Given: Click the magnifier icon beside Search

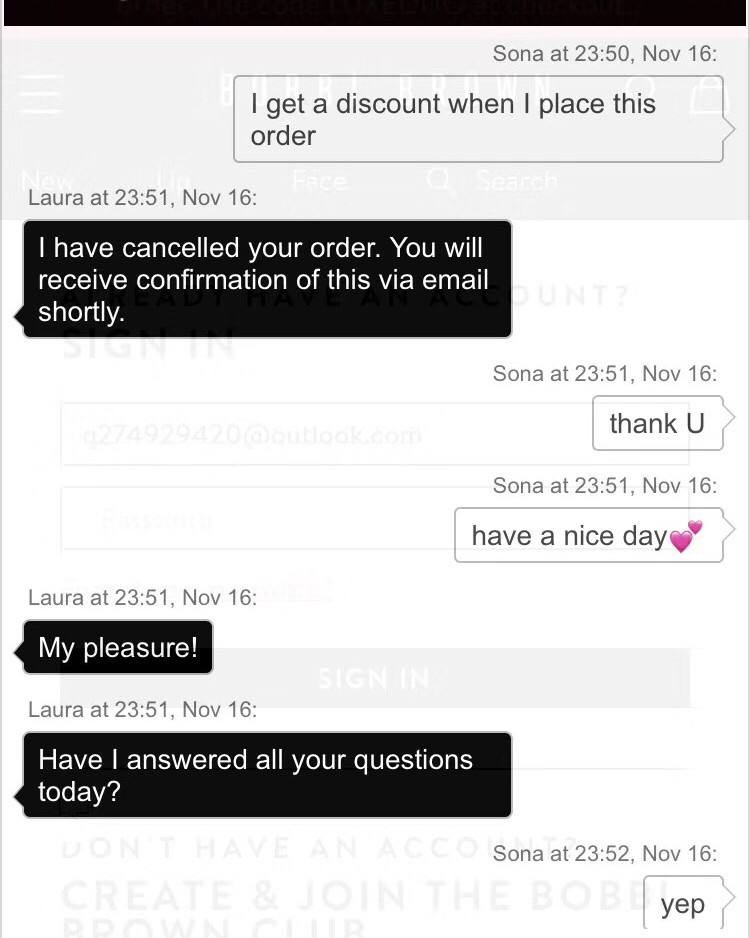Looking at the screenshot, I should click(x=439, y=181).
